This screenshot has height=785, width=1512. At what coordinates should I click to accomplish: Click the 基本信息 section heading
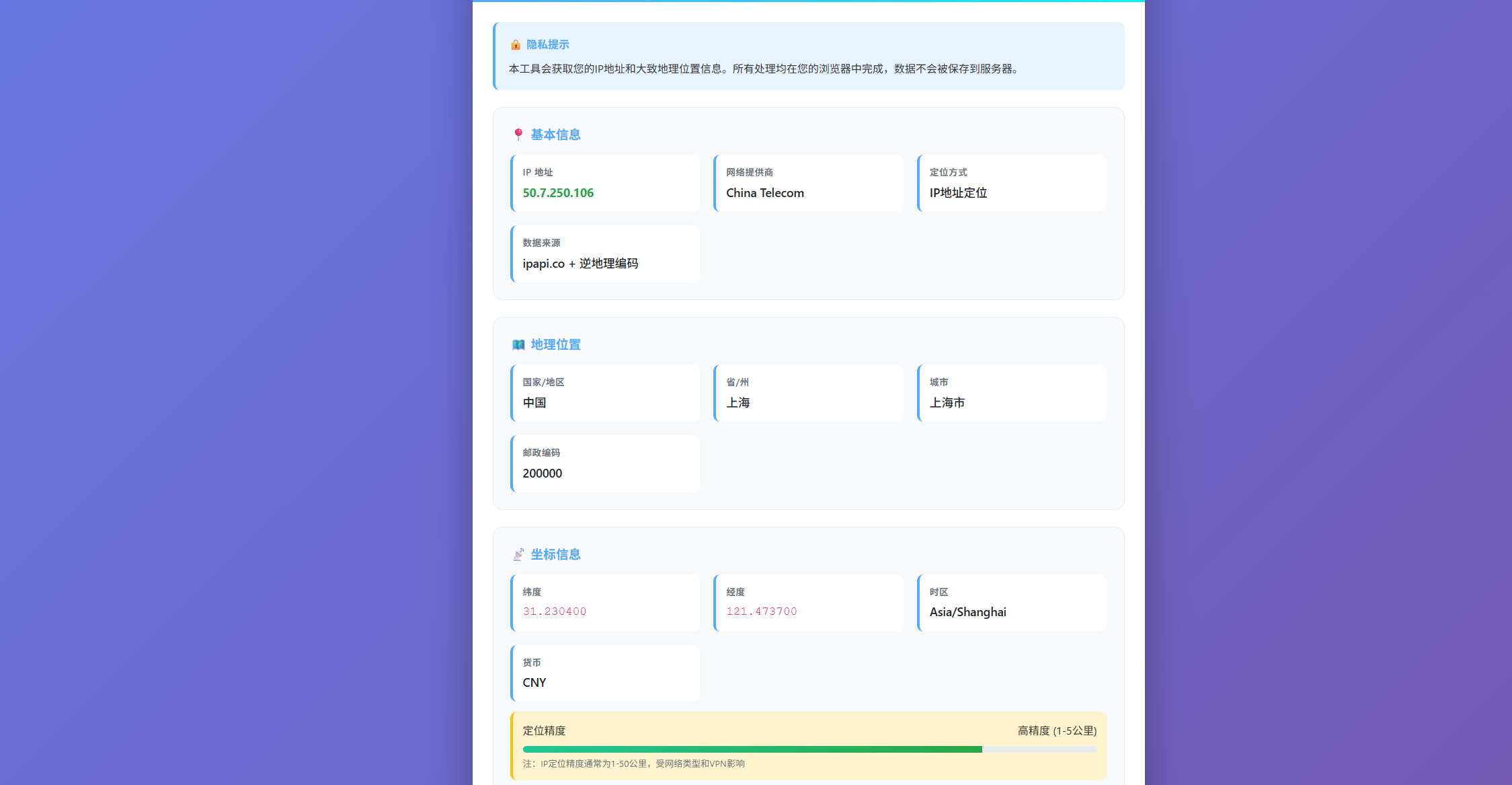(555, 135)
